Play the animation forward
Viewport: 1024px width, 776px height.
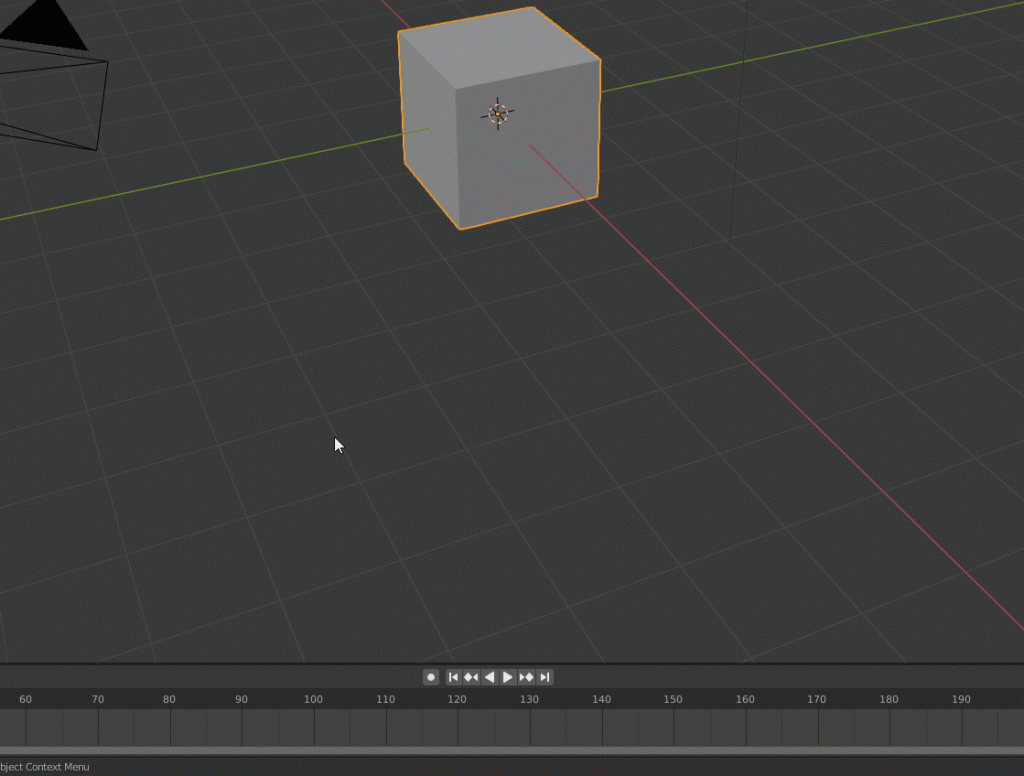508,677
